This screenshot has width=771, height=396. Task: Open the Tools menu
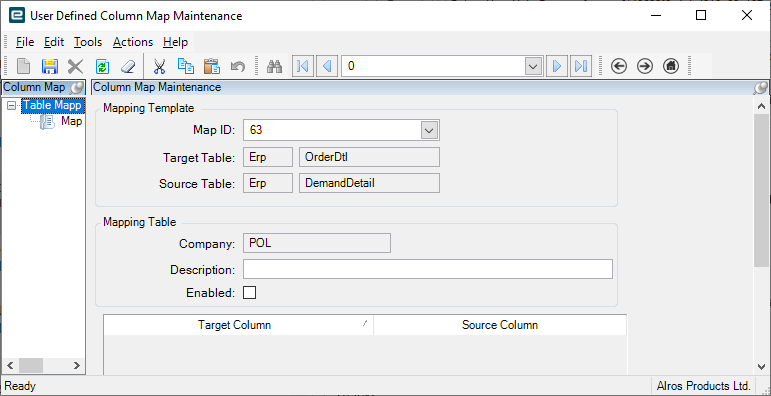88,42
